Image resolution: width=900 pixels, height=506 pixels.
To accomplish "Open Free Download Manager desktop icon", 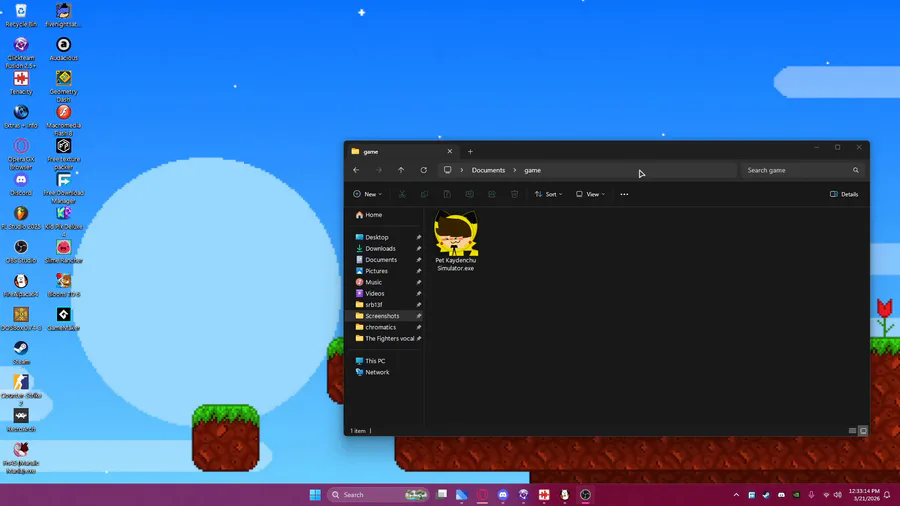I will click(64, 188).
